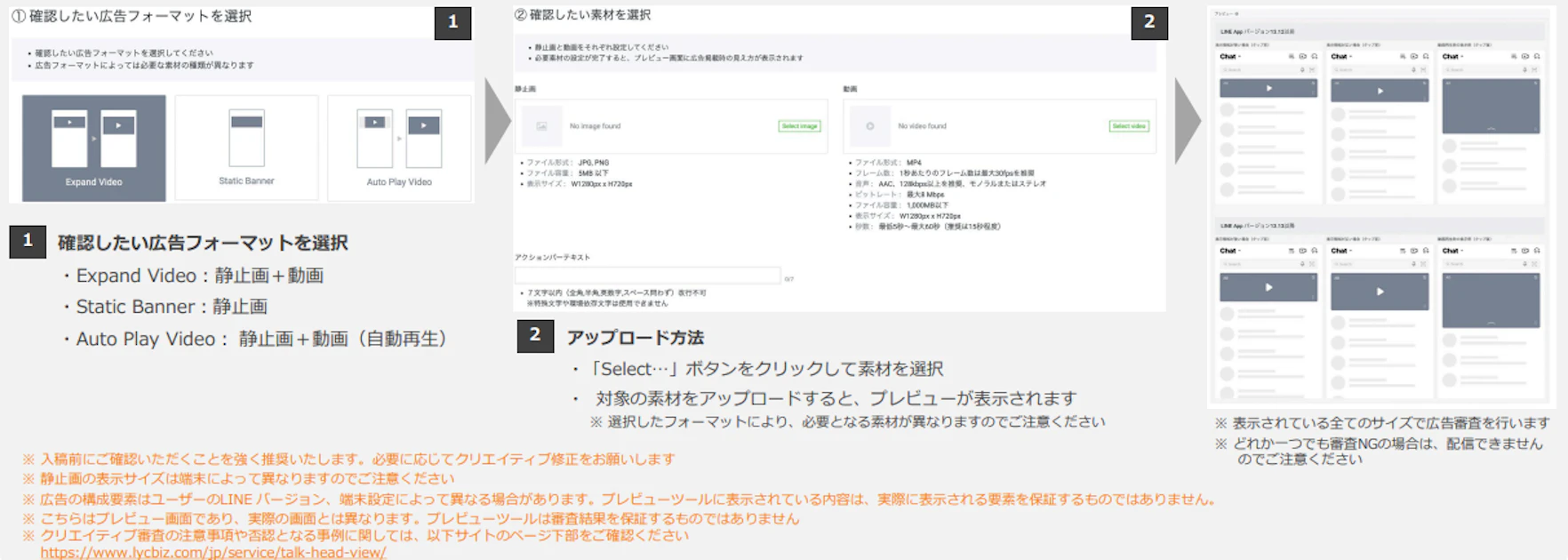Focus the action bar text input field
The image size is (1568, 560).
pos(647,276)
